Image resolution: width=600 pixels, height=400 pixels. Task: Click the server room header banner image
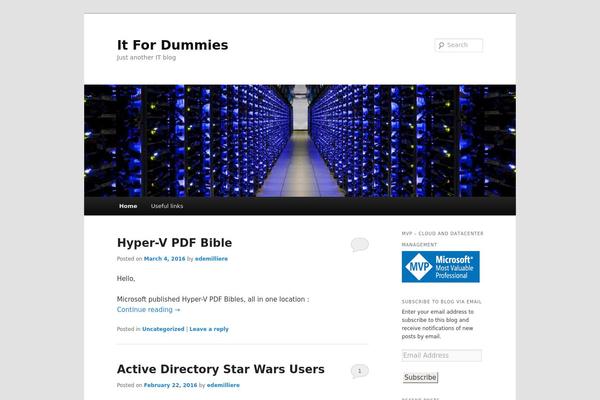[x=300, y=140]
